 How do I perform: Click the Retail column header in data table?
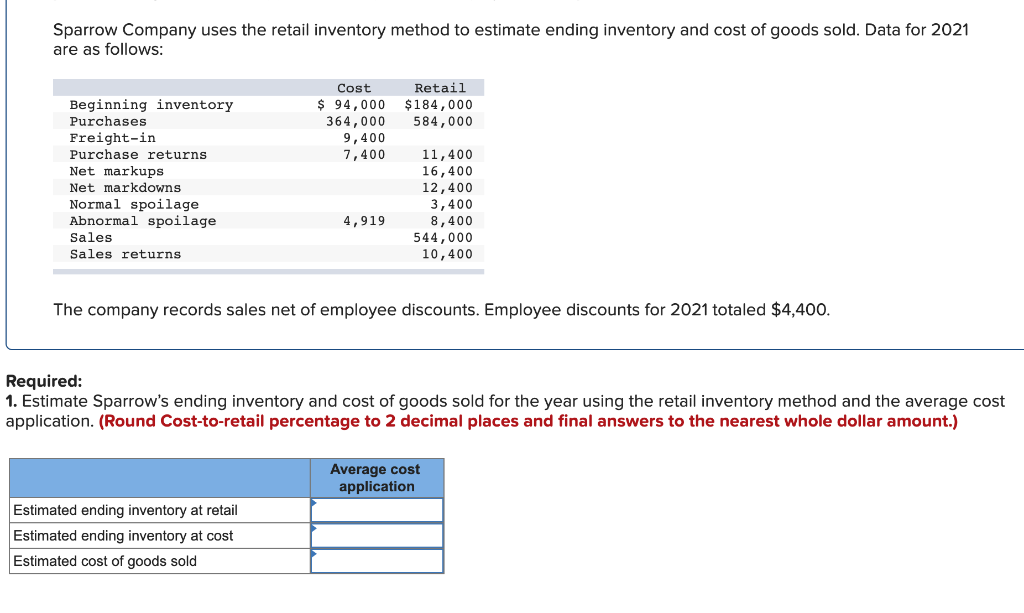pyautogui.click(x=439, y=87)
